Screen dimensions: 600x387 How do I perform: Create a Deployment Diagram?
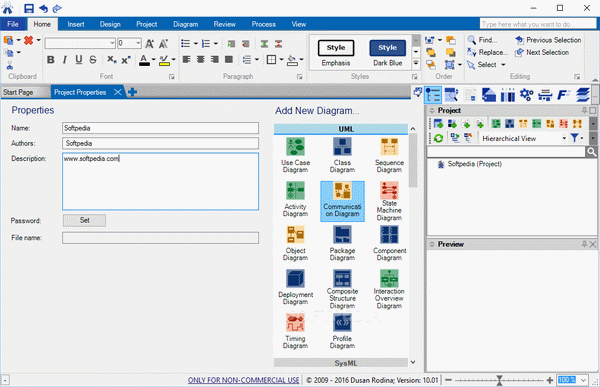tap(295, 287)
